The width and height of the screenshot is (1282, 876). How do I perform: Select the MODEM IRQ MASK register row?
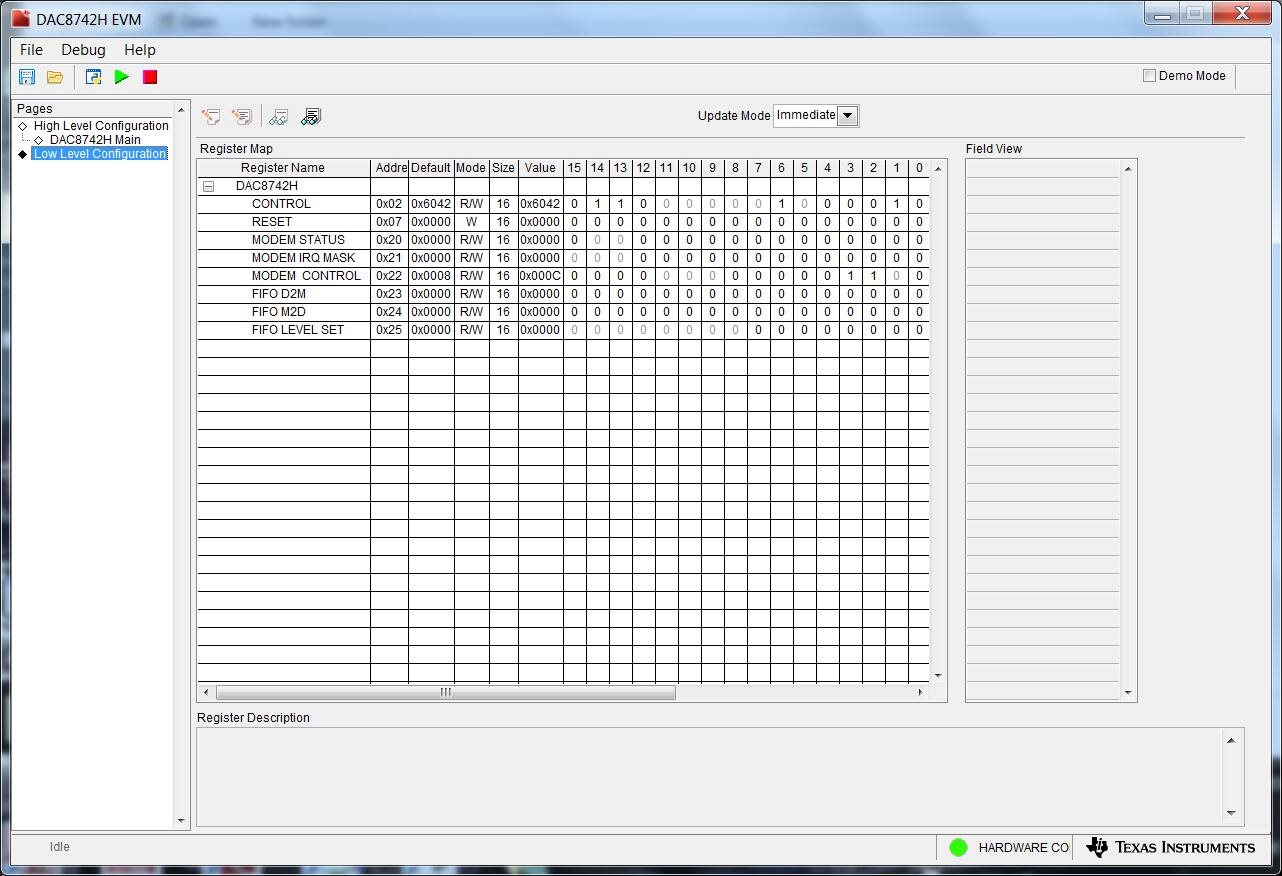pos(563,258)
